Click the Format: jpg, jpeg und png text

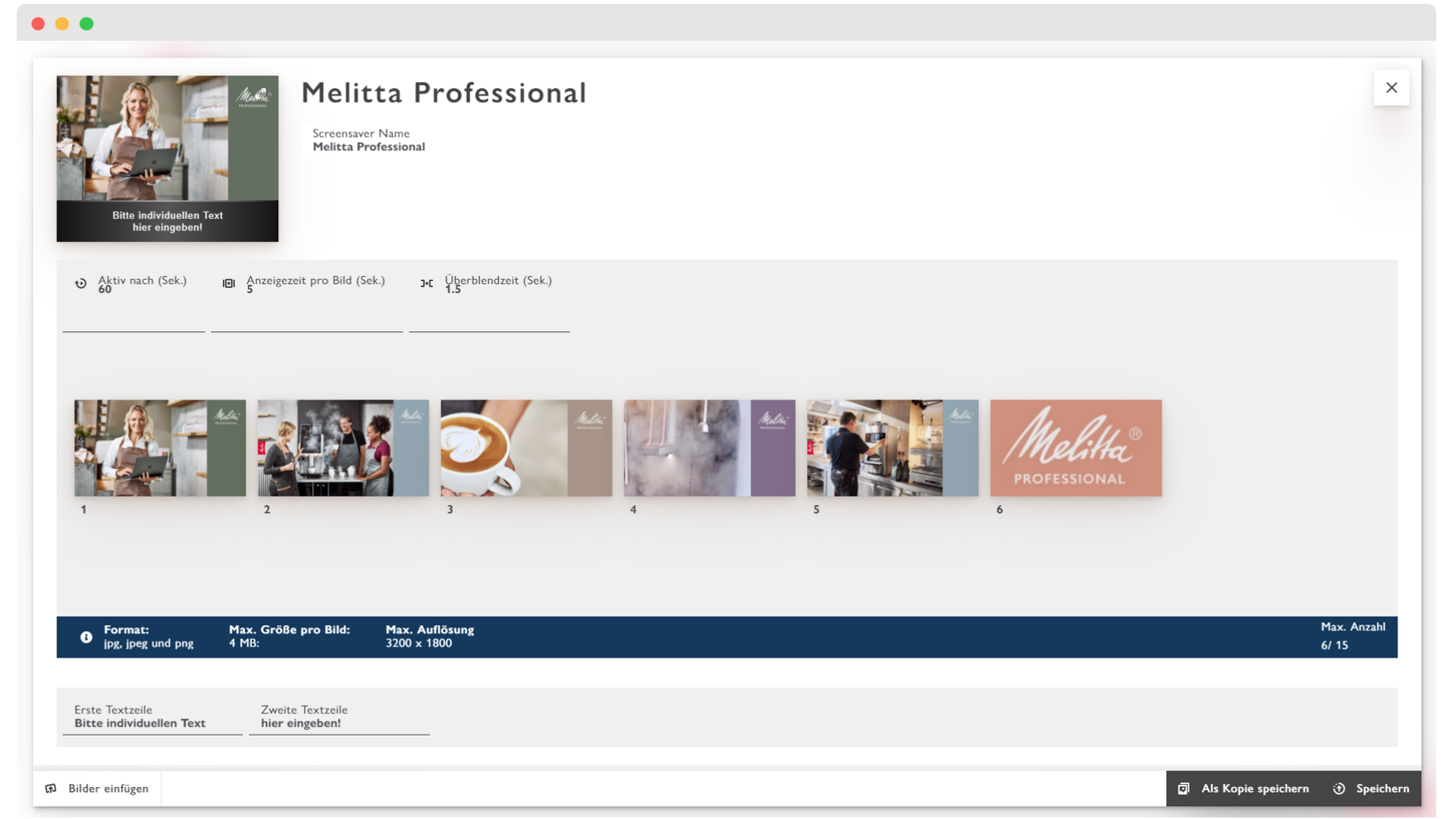(149, 636)
